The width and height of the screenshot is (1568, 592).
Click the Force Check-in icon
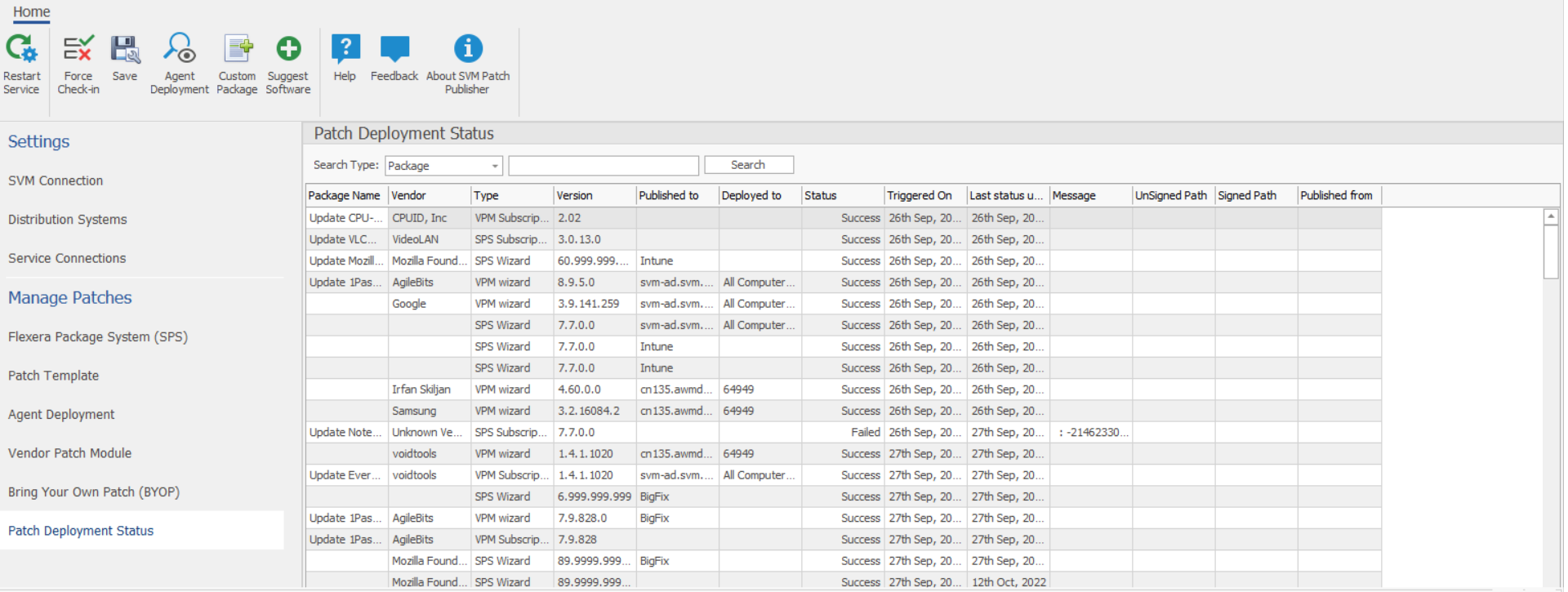[78, 49]
